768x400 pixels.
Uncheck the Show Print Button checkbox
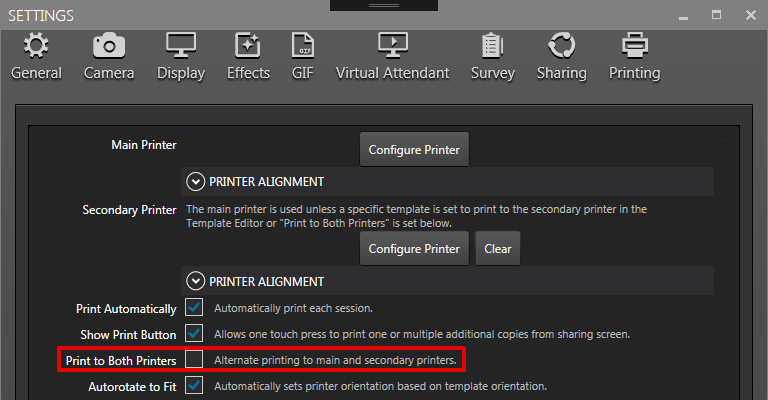click(194, 333)
